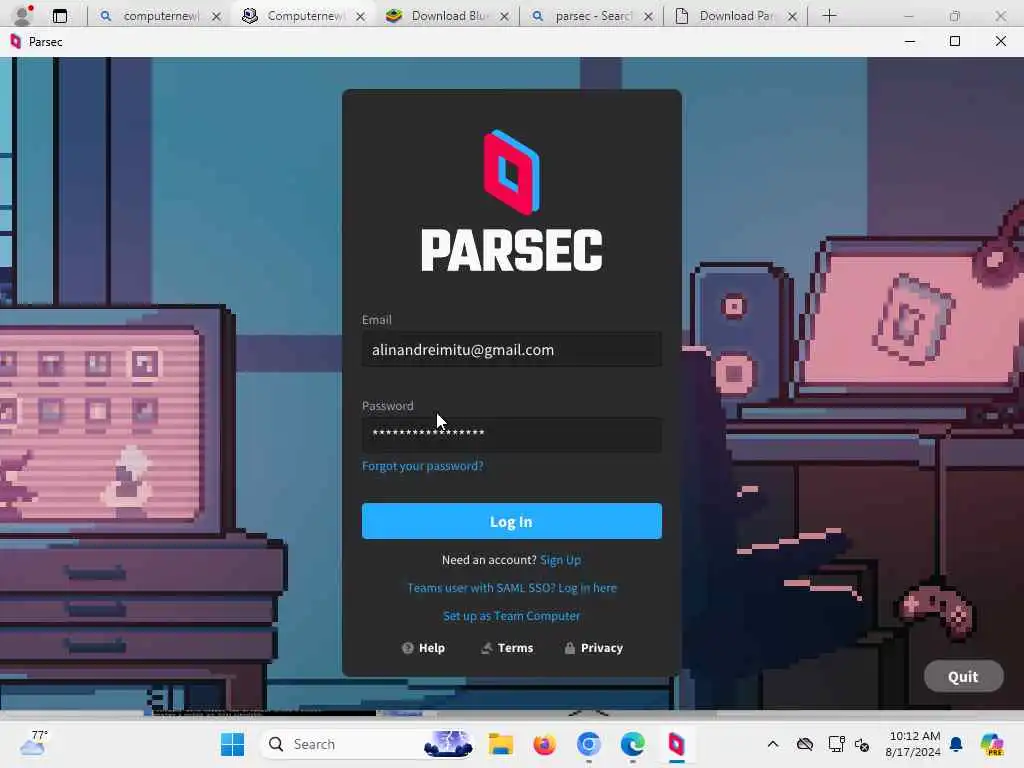The image size is (1024, 768).
Task: Launch Firefox from the taskbar
Action: (544, 744)
